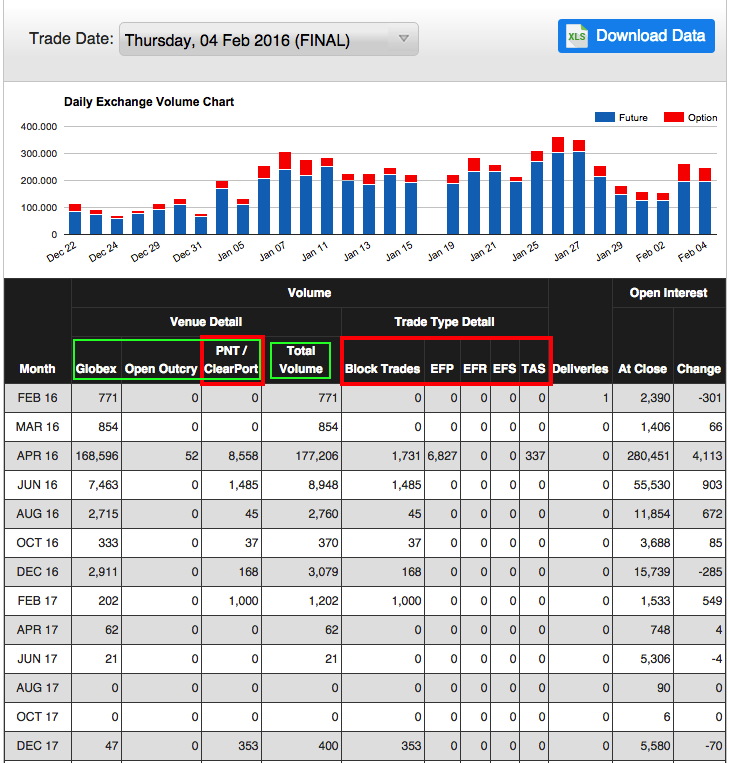The width and height of the screenshot is (730, 763).
Task: Click the Feb 04 bar in chart
Action: pos(705,201)
